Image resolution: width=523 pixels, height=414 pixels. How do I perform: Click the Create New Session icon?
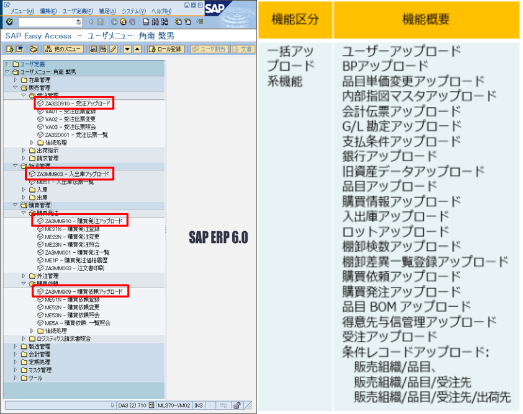[178, 22]
